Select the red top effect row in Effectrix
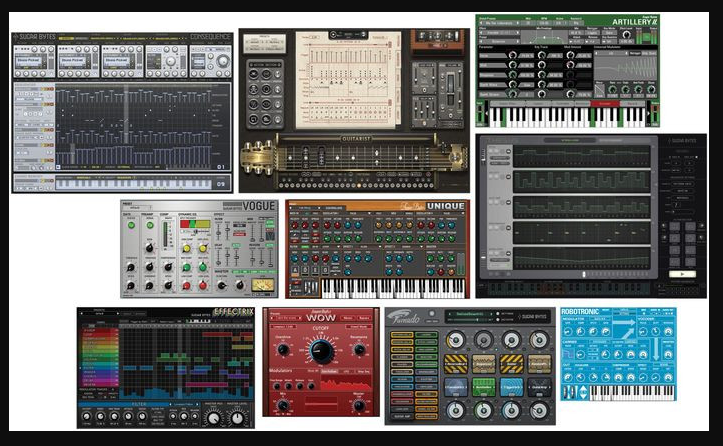The width and height of the screenshot is (723, 446). (100, 331)
